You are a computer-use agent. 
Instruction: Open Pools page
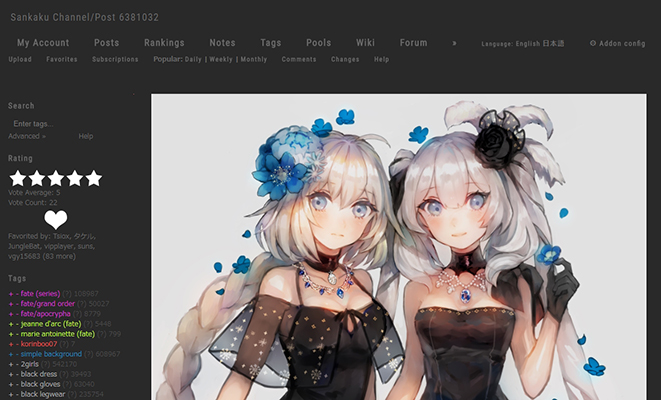click(x=319, y=43)
